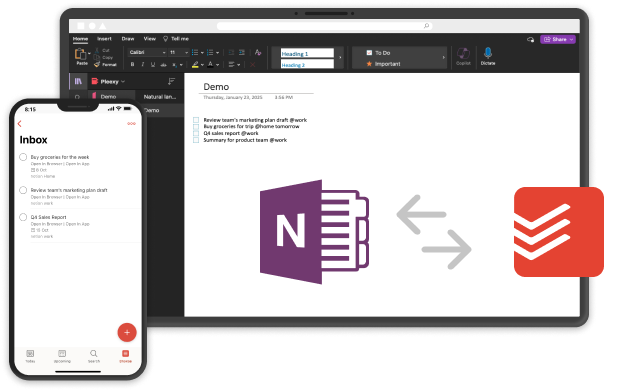Screen dimensions: 619x391
Task: Show notebooks list via library icon
Action: [78, 81]
